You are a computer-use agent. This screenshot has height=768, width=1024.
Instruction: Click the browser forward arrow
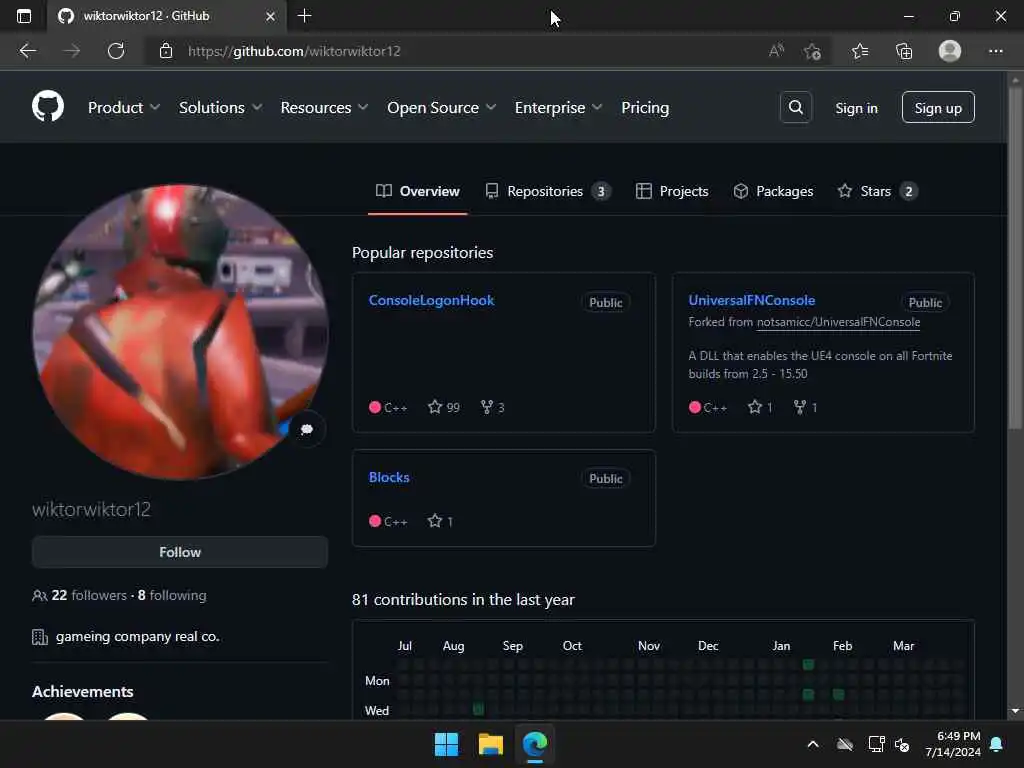pos(72,51)
